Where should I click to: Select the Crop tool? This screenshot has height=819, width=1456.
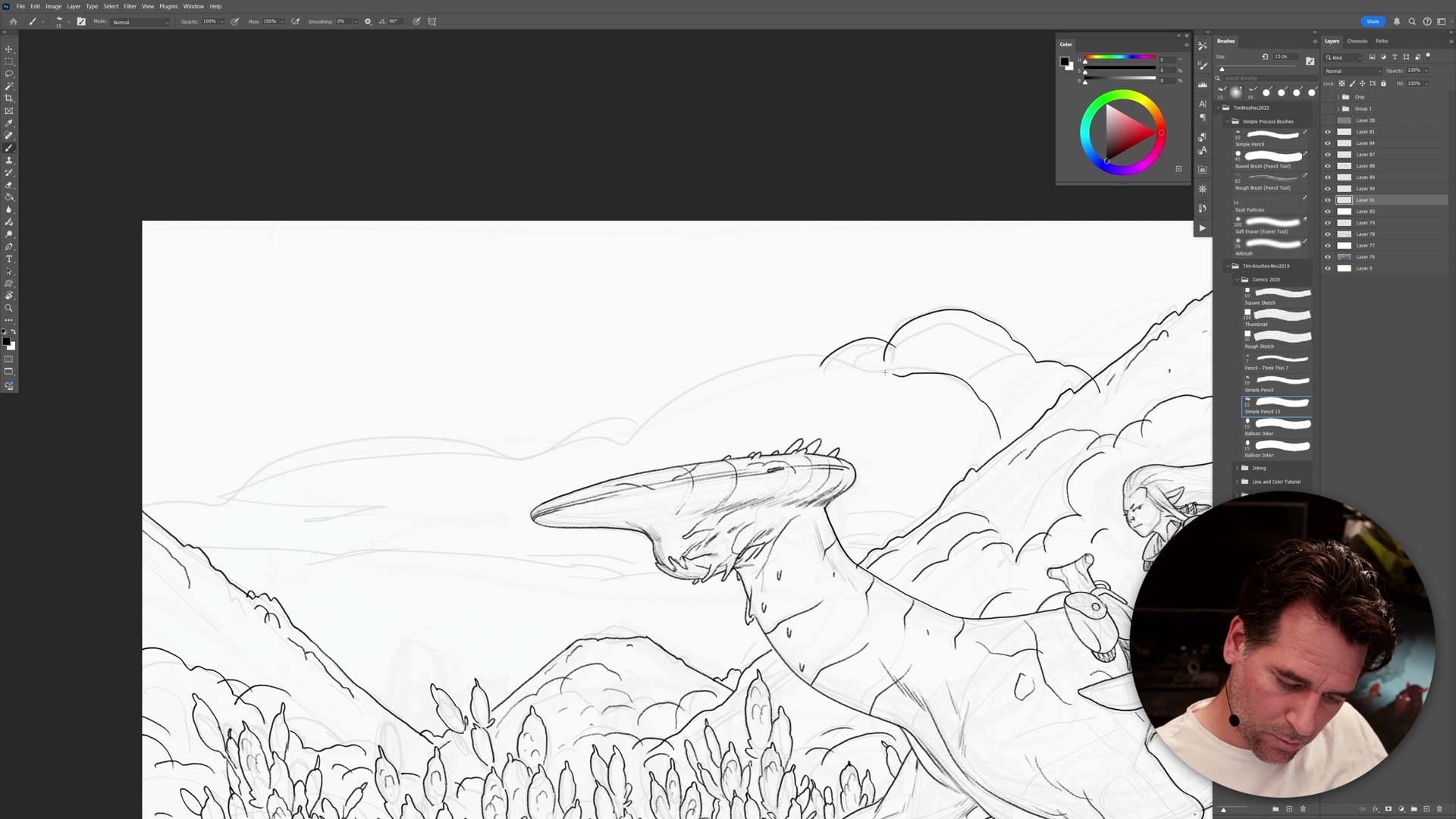pyautogui.click(x=9, y=99)
